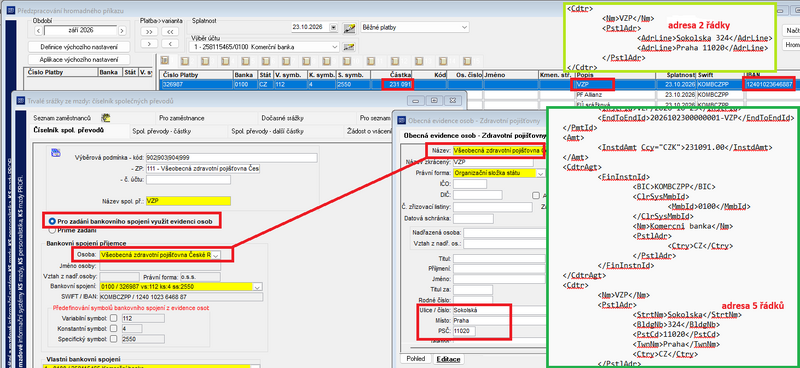Open the 'Seznam zaměstnanců' tab
800x368 pixels.
point(63,118)
